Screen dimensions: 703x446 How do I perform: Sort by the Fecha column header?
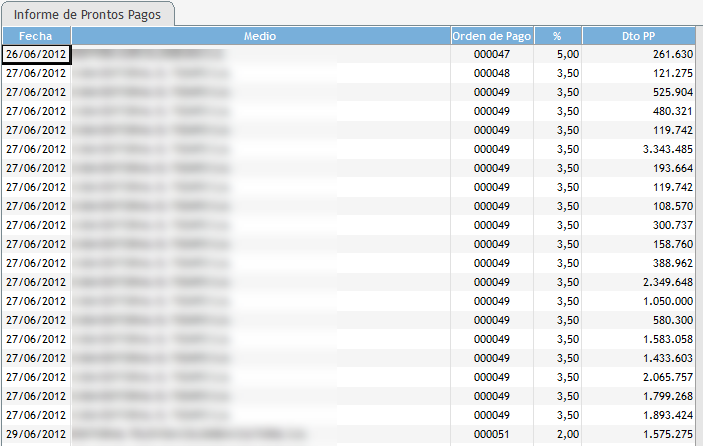(35, 36)
